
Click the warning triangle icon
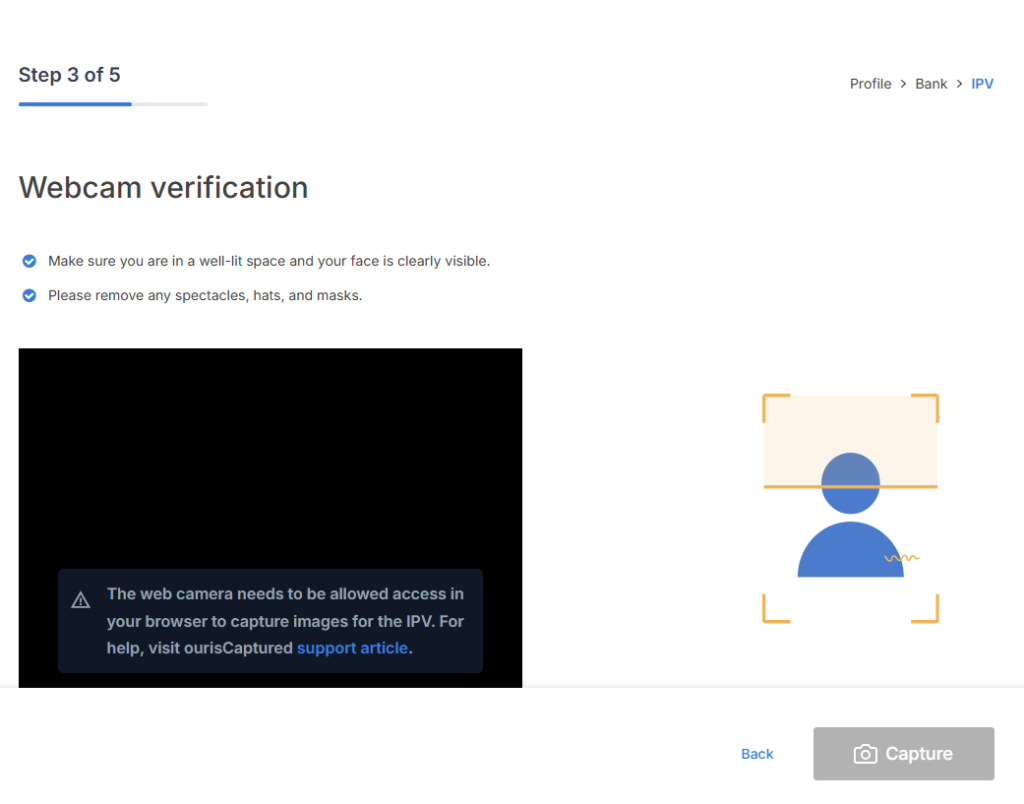[81, 600]
